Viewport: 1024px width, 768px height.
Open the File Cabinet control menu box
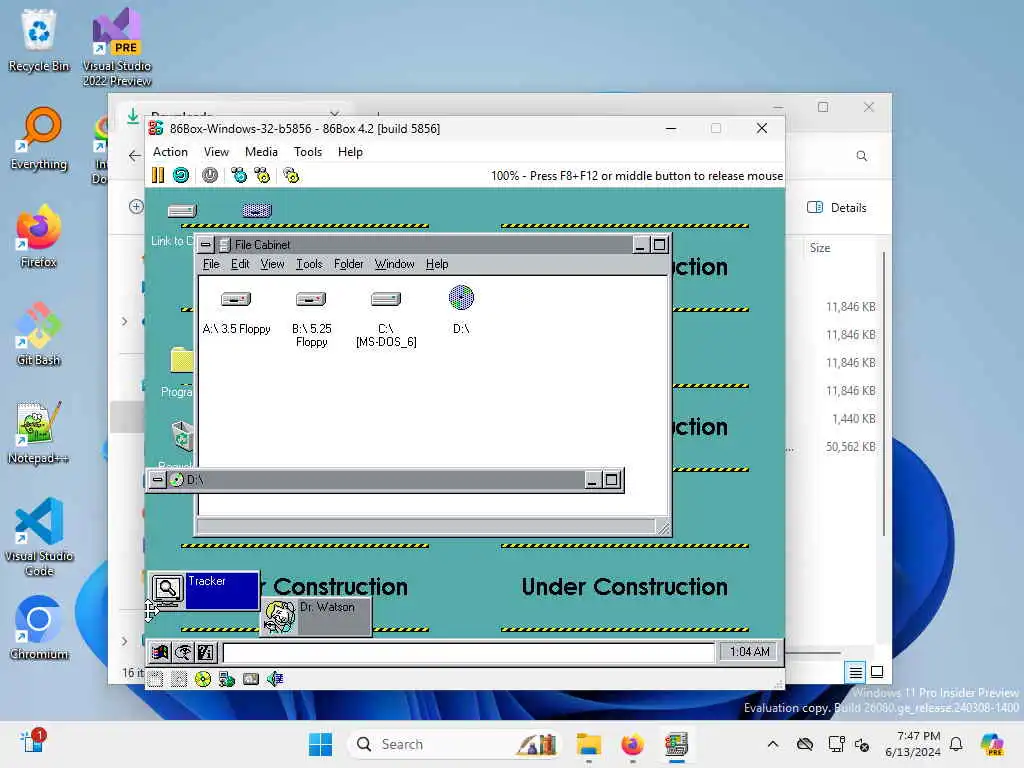click(206, 244)
